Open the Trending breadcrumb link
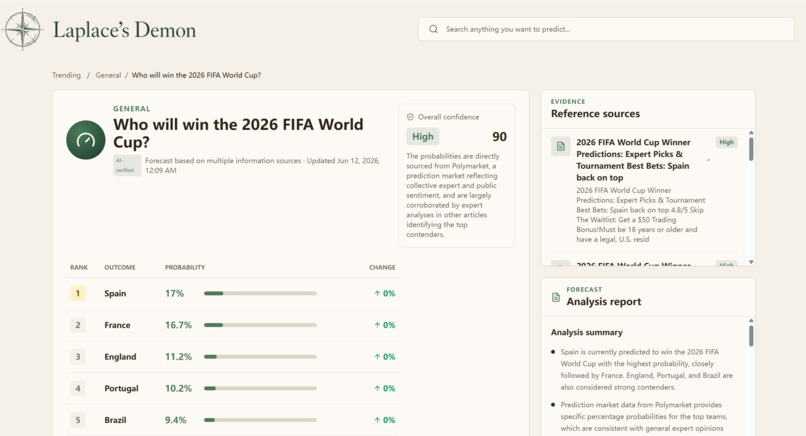 coord(66,75)
